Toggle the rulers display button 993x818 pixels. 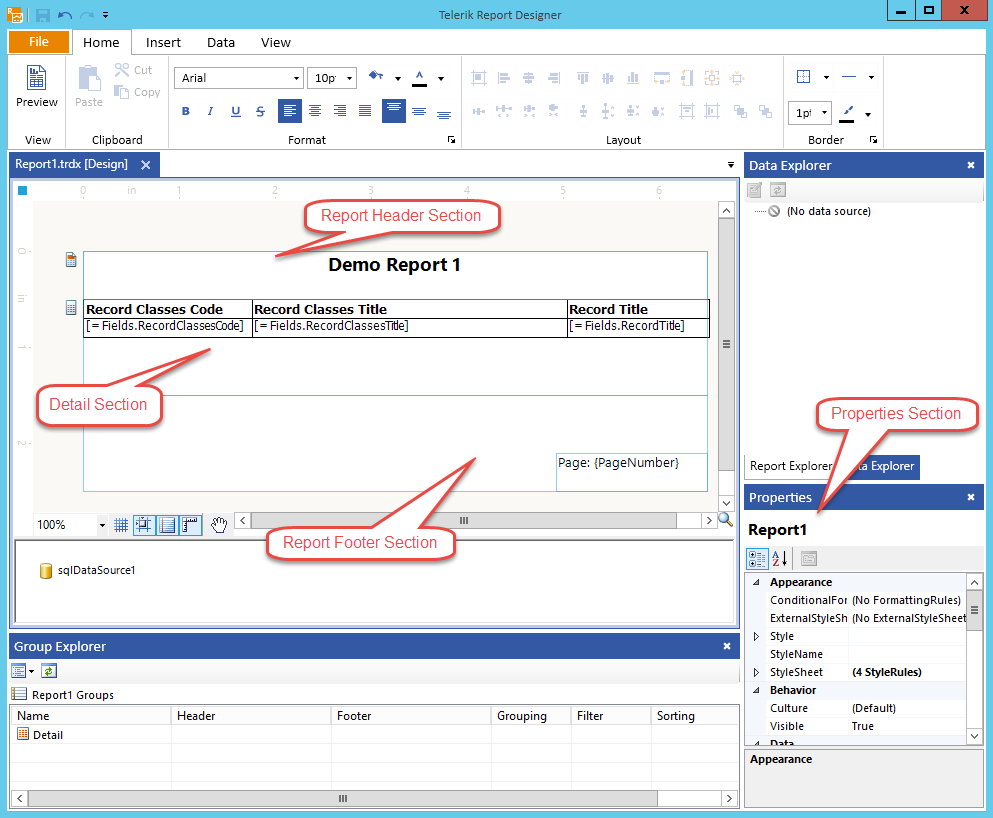(x=190, y=524)
